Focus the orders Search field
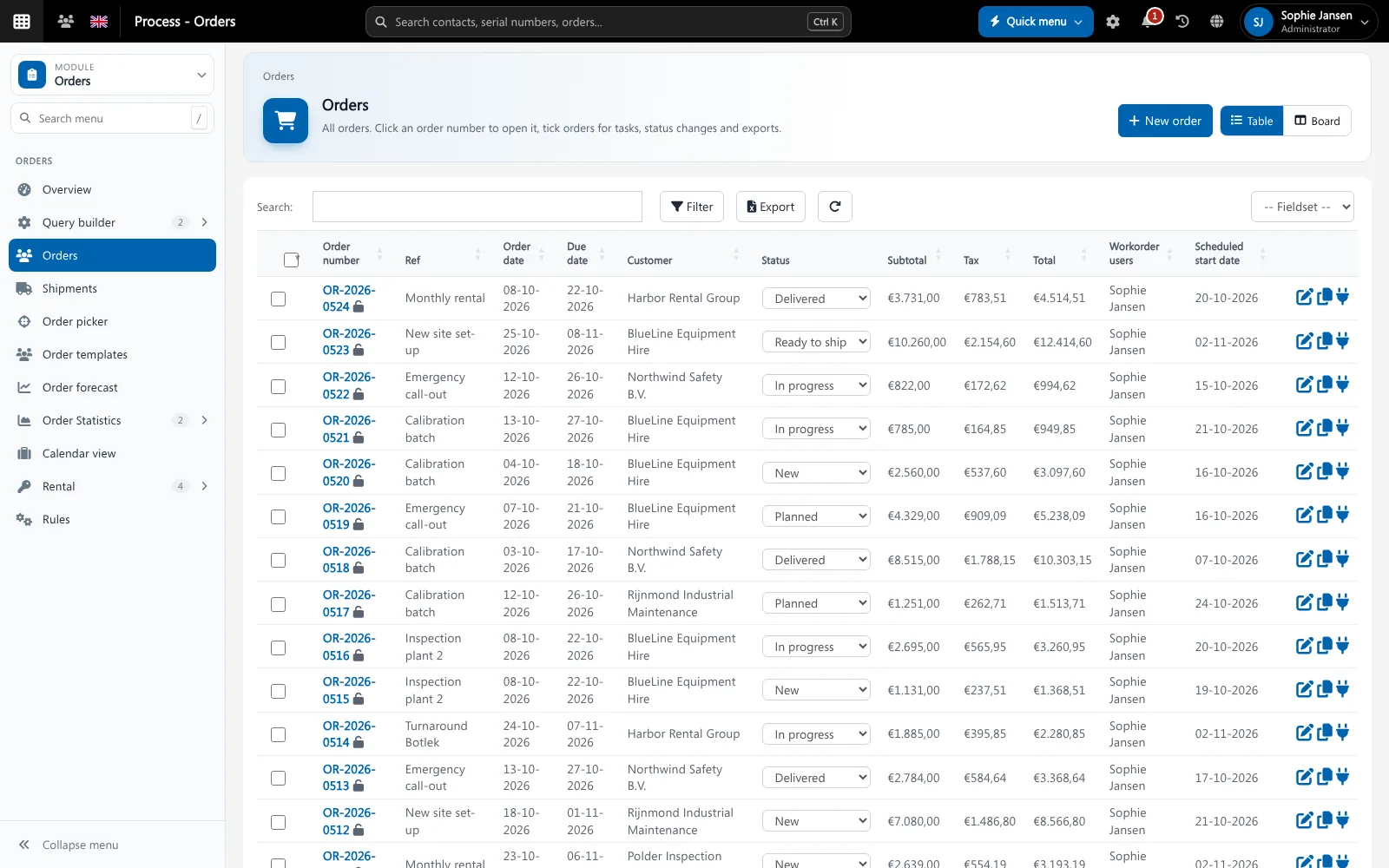 tap(477, 207)
